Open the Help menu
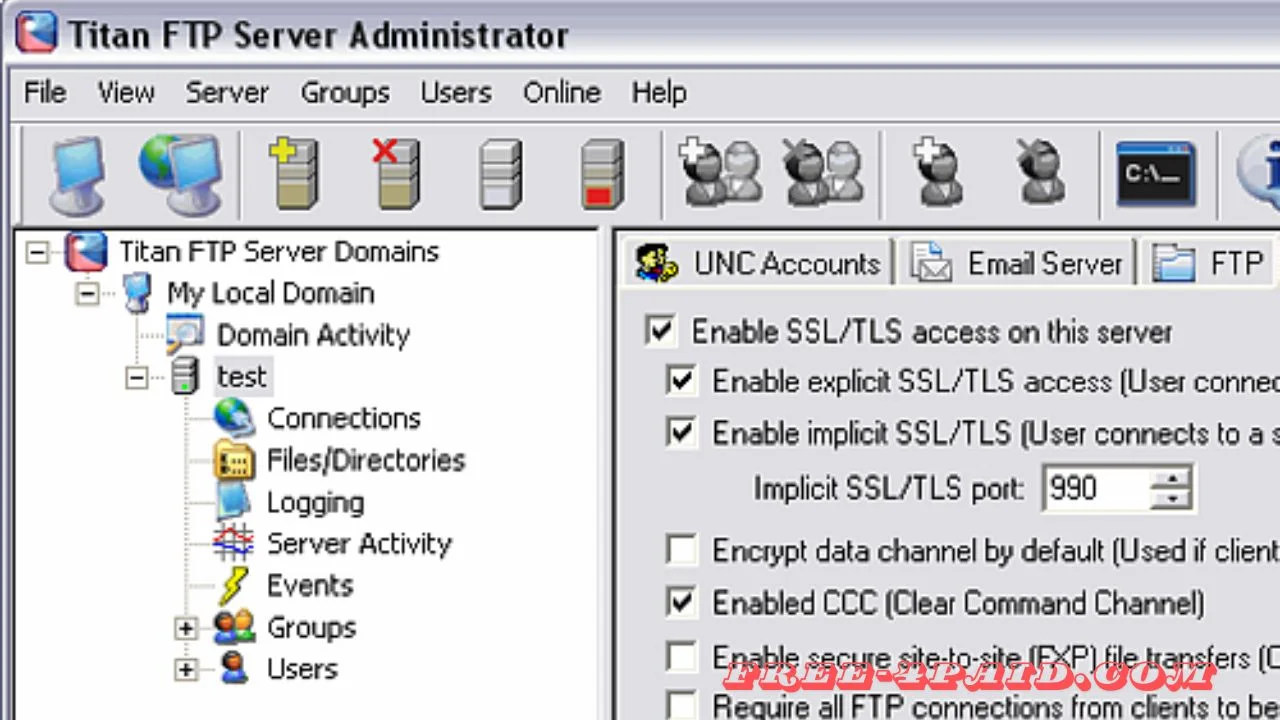The width and height of the screenshot is (1280, 720). pyautogui.click(x=659, y=93)
